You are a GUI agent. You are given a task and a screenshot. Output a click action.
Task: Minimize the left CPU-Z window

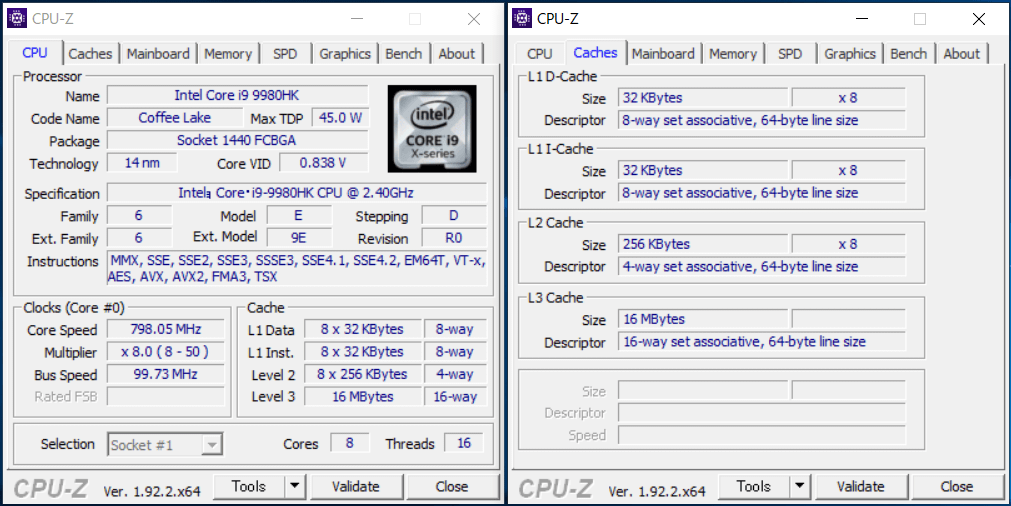(x=356, y=19)
